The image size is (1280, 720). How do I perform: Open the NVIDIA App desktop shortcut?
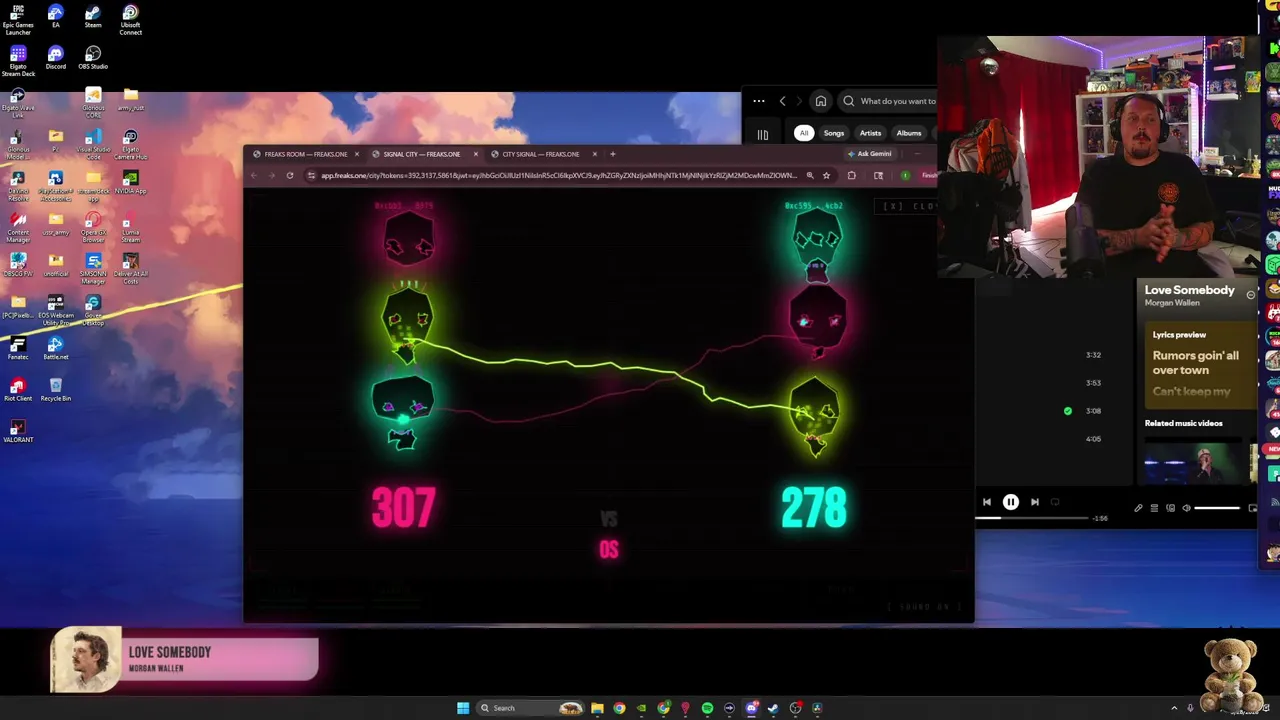click(130, 182)
